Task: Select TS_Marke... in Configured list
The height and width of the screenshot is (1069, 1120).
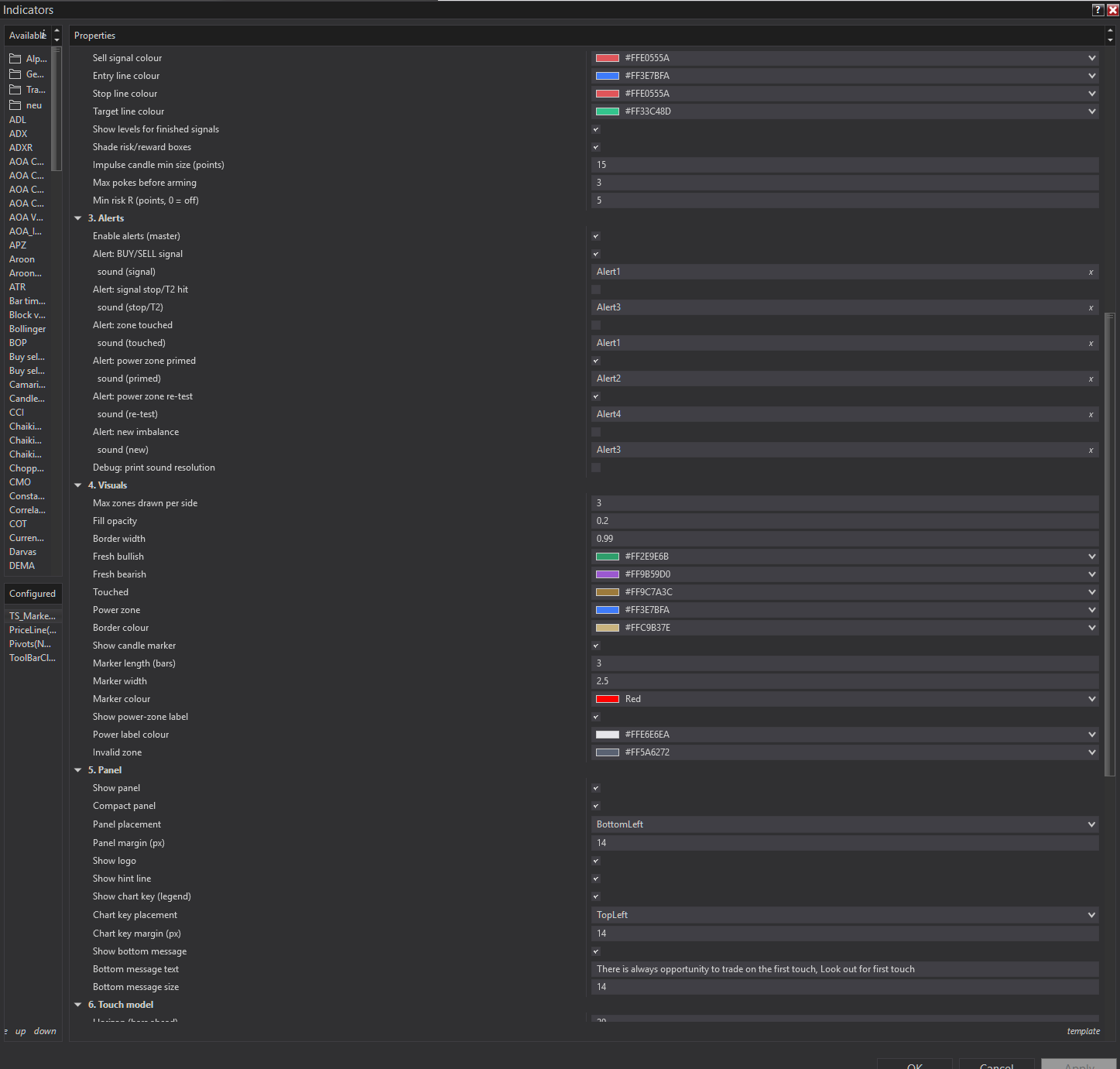Action: [33, 616]
